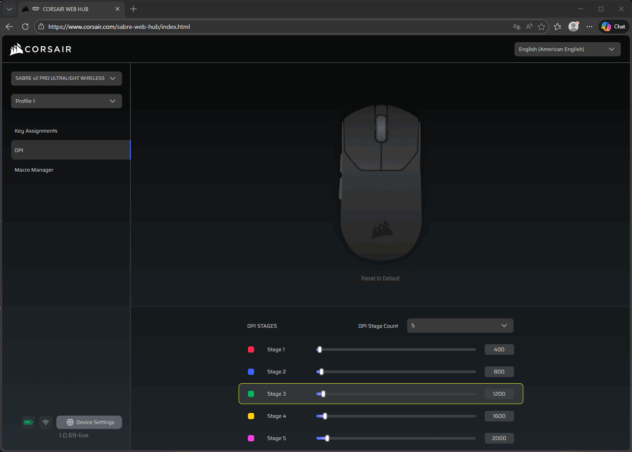Click the Corsair logo in header
Screen dimensions: 632x452
[41, 49]
